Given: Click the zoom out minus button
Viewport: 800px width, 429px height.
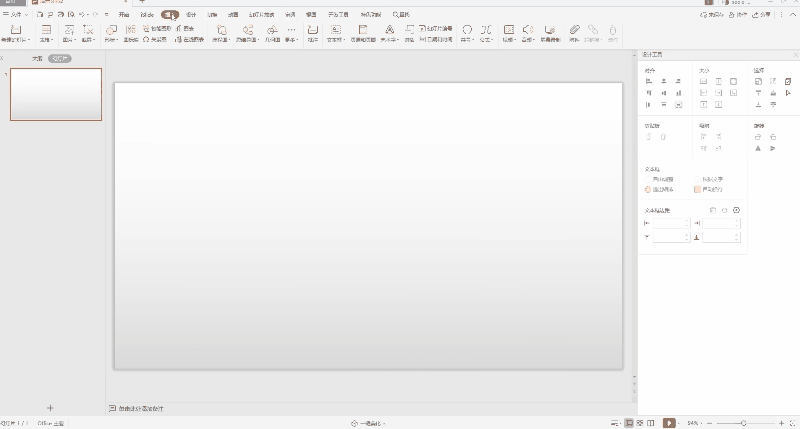Looking at the screenshot, I should [709, 423].
